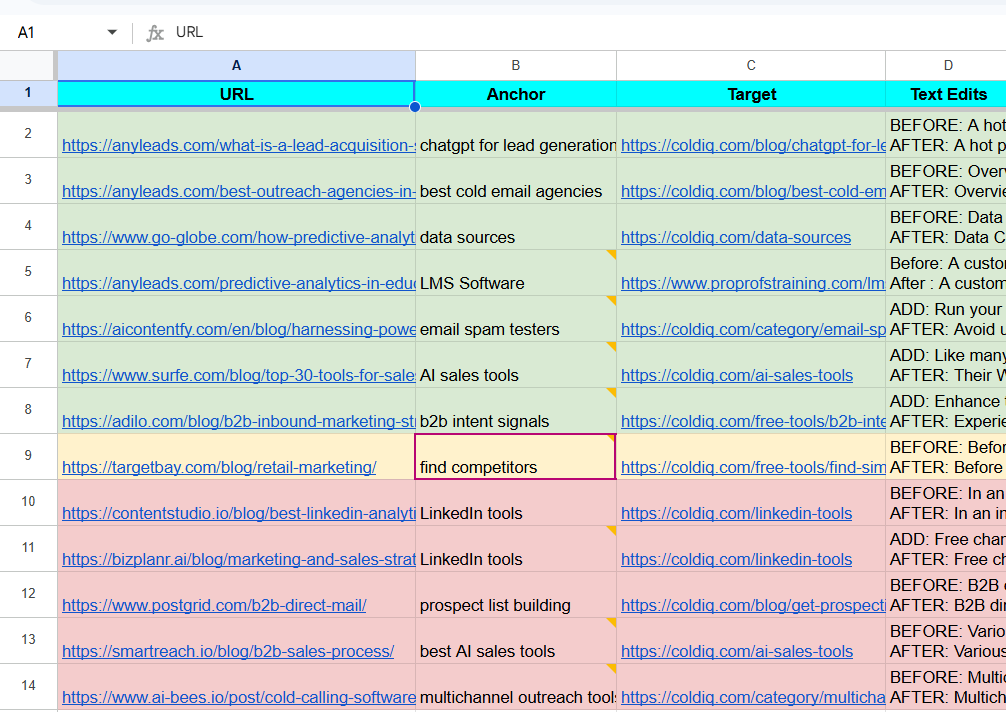Open coldiq chatgpt-for-lead target link

753,146
